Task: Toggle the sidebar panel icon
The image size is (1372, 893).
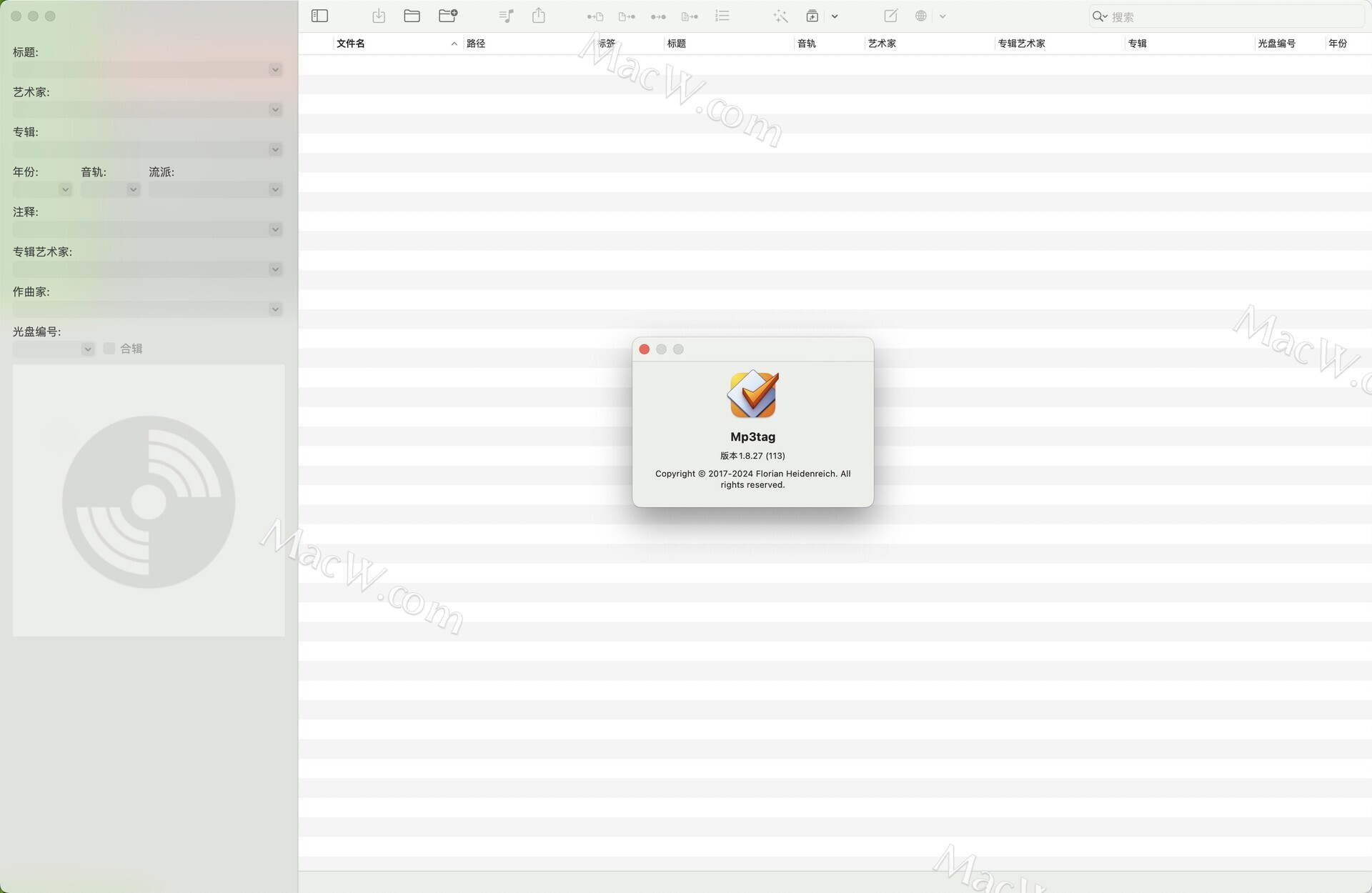Action: pyautogui.click(x=319, y=16)
